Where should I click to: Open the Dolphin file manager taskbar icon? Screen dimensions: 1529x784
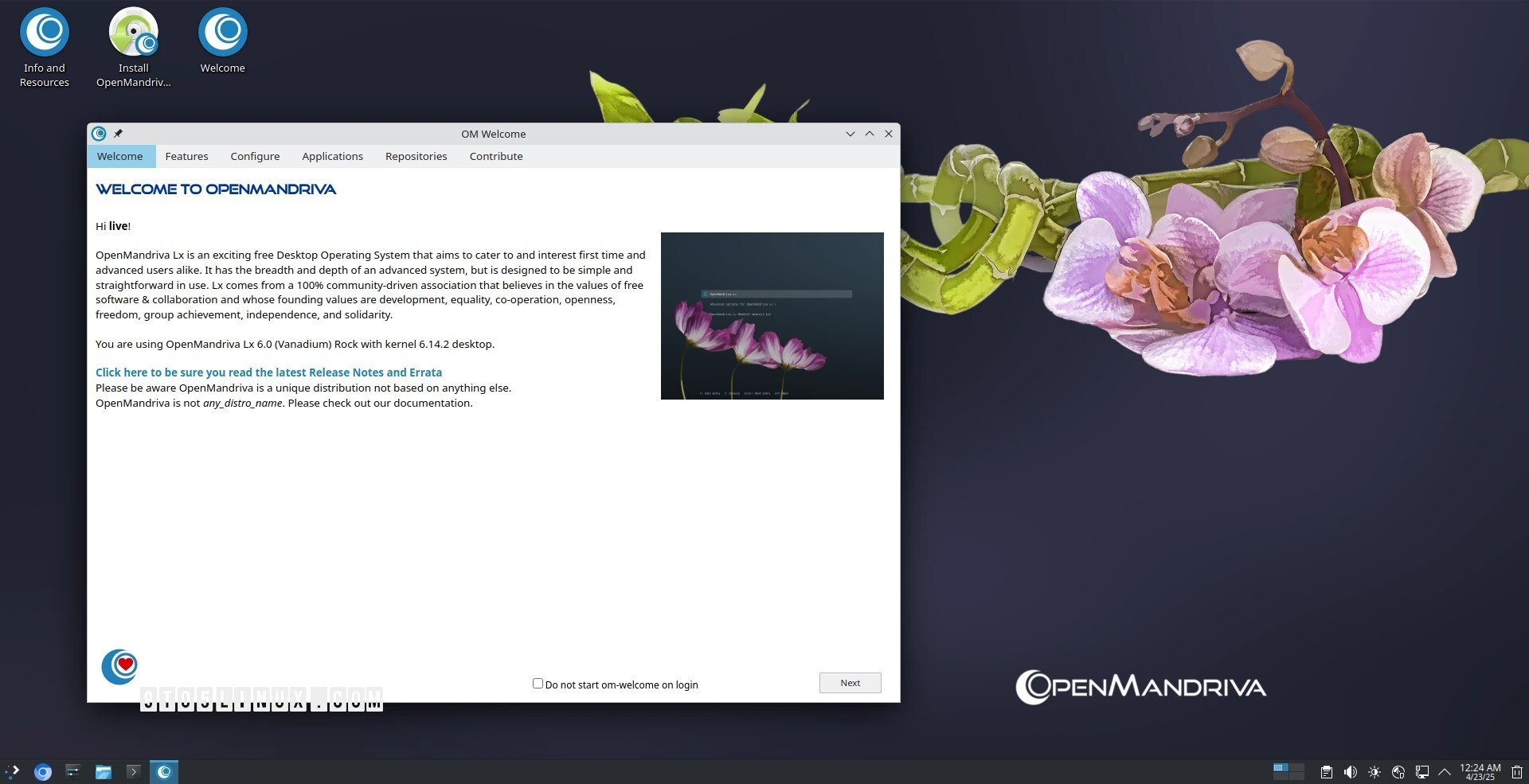(104, 772)
